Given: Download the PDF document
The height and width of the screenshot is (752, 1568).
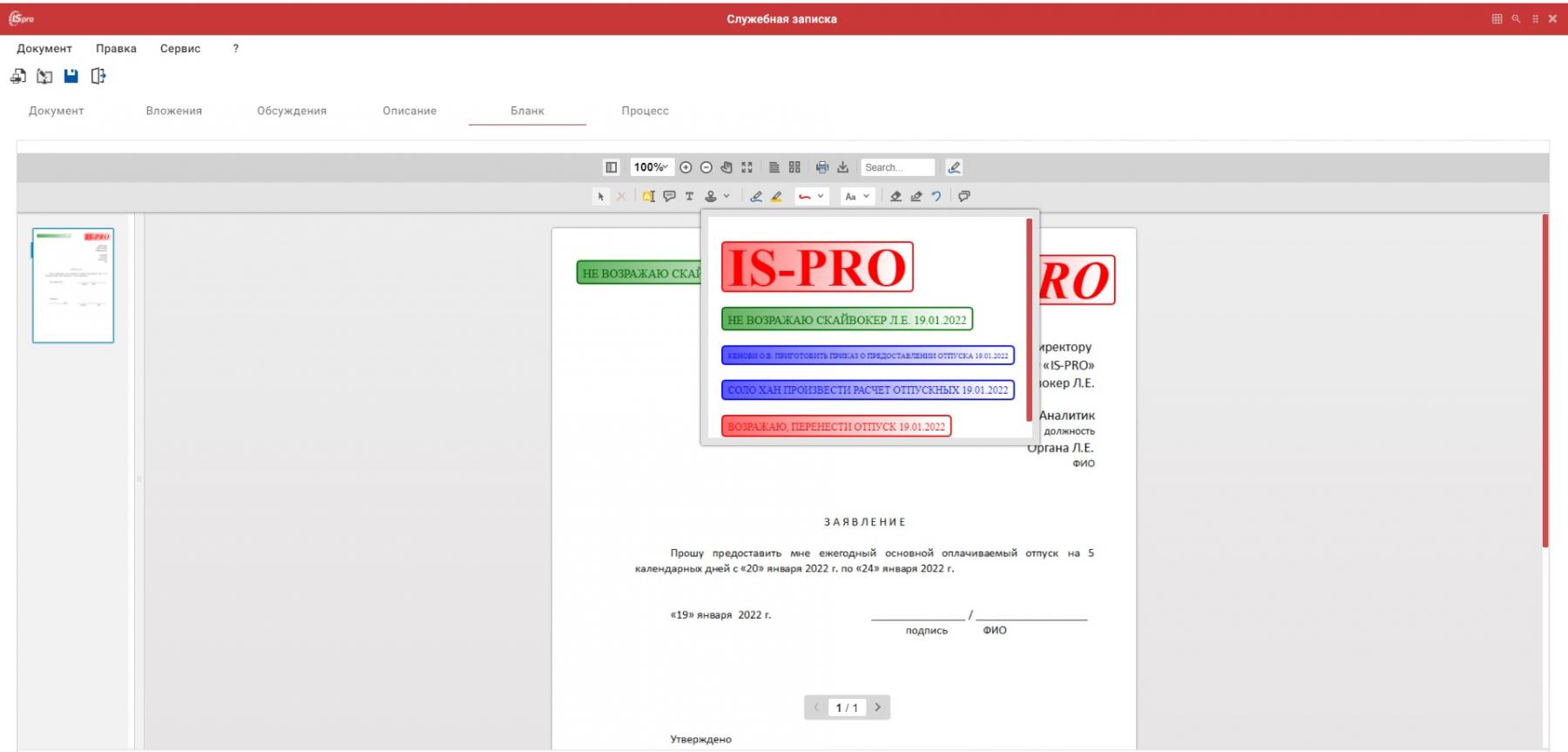Looking at the screenshot, I should coord(842,167).
